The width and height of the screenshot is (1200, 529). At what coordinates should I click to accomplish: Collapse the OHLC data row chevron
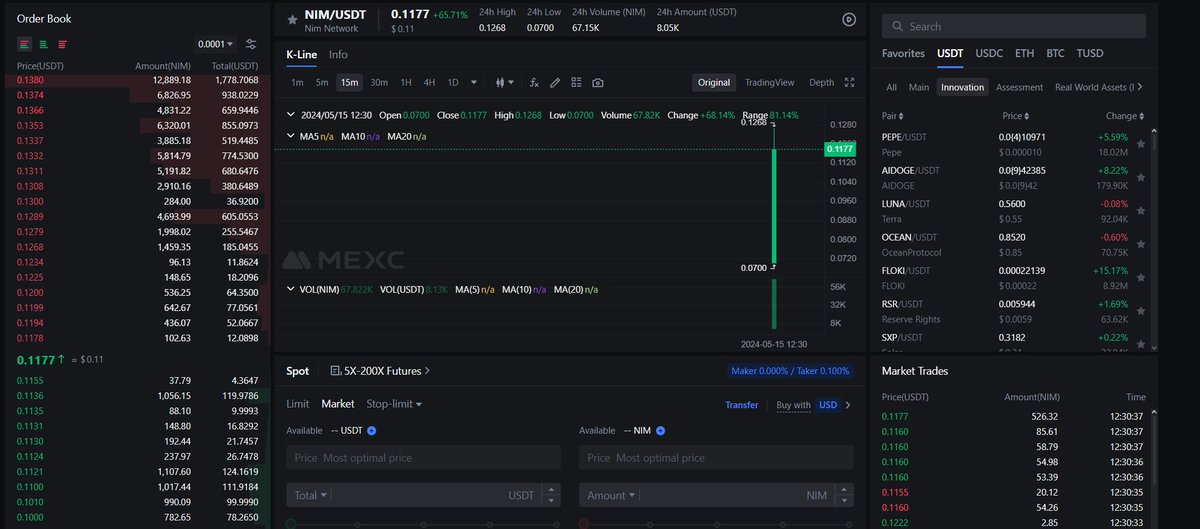click(x=291, y=115)
